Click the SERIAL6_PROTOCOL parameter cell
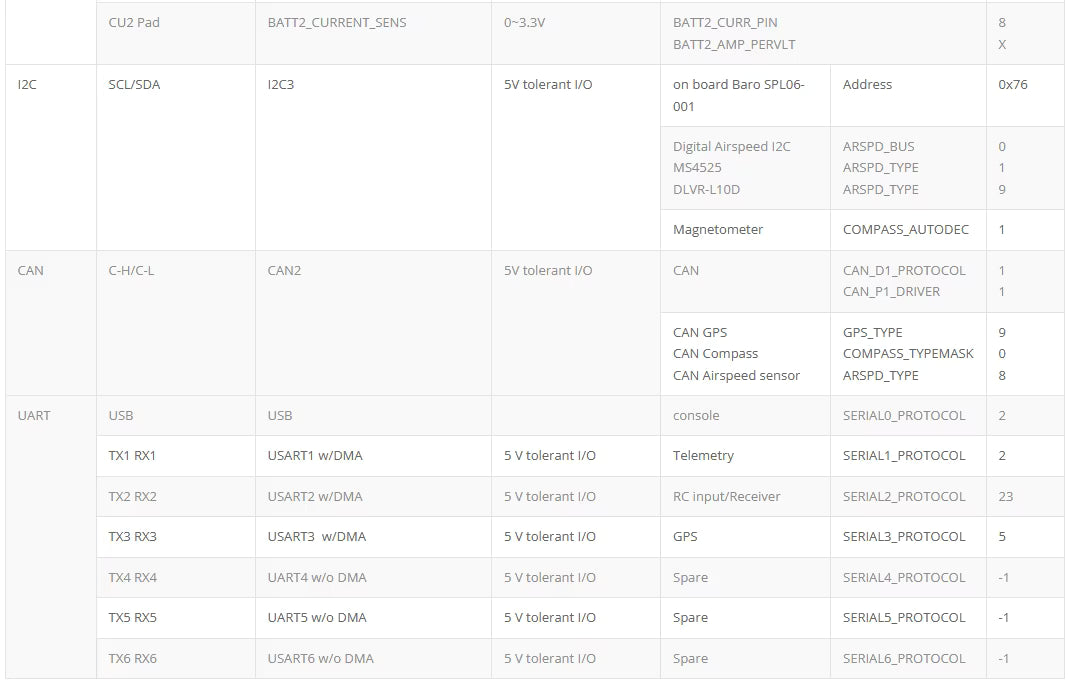The width and height of the screenshot is (1074, 685). [908, 658]
